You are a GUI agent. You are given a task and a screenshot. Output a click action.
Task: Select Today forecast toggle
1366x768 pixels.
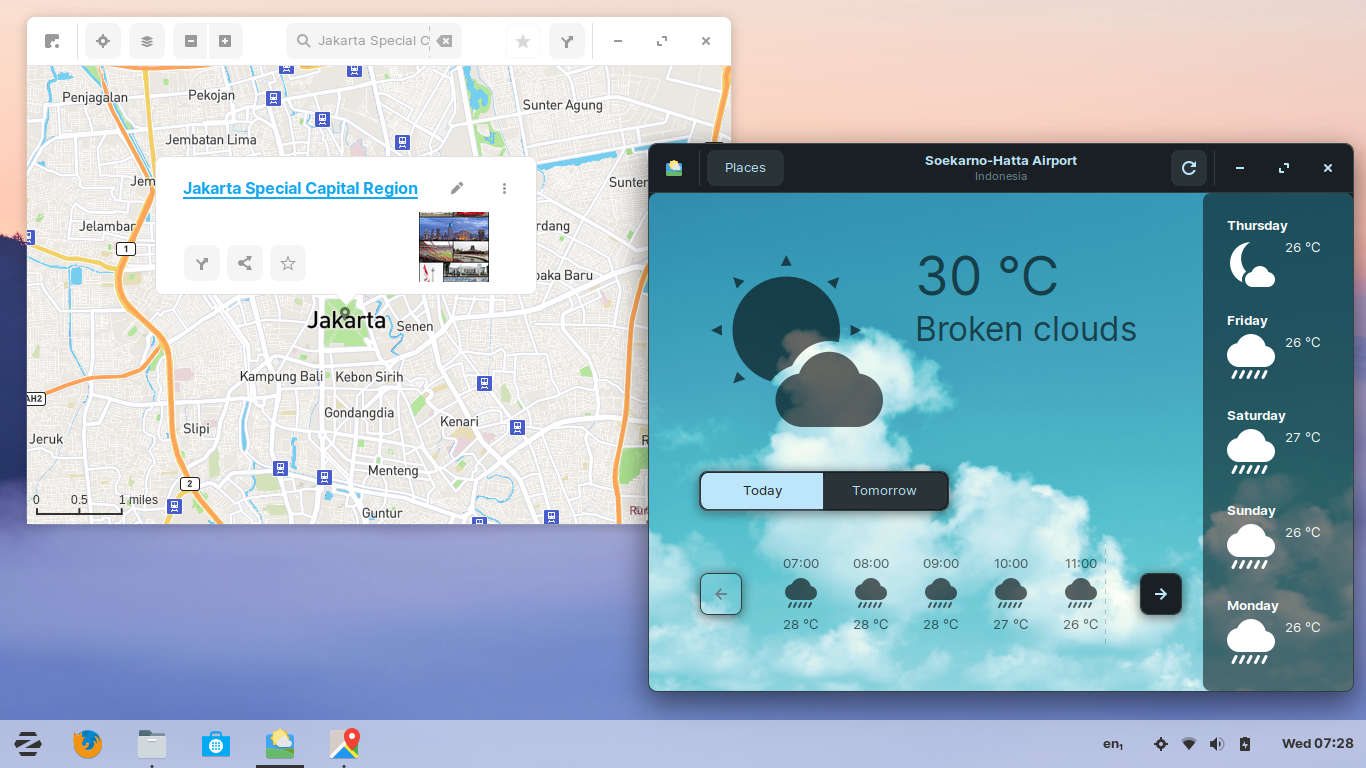coord(762,491)
